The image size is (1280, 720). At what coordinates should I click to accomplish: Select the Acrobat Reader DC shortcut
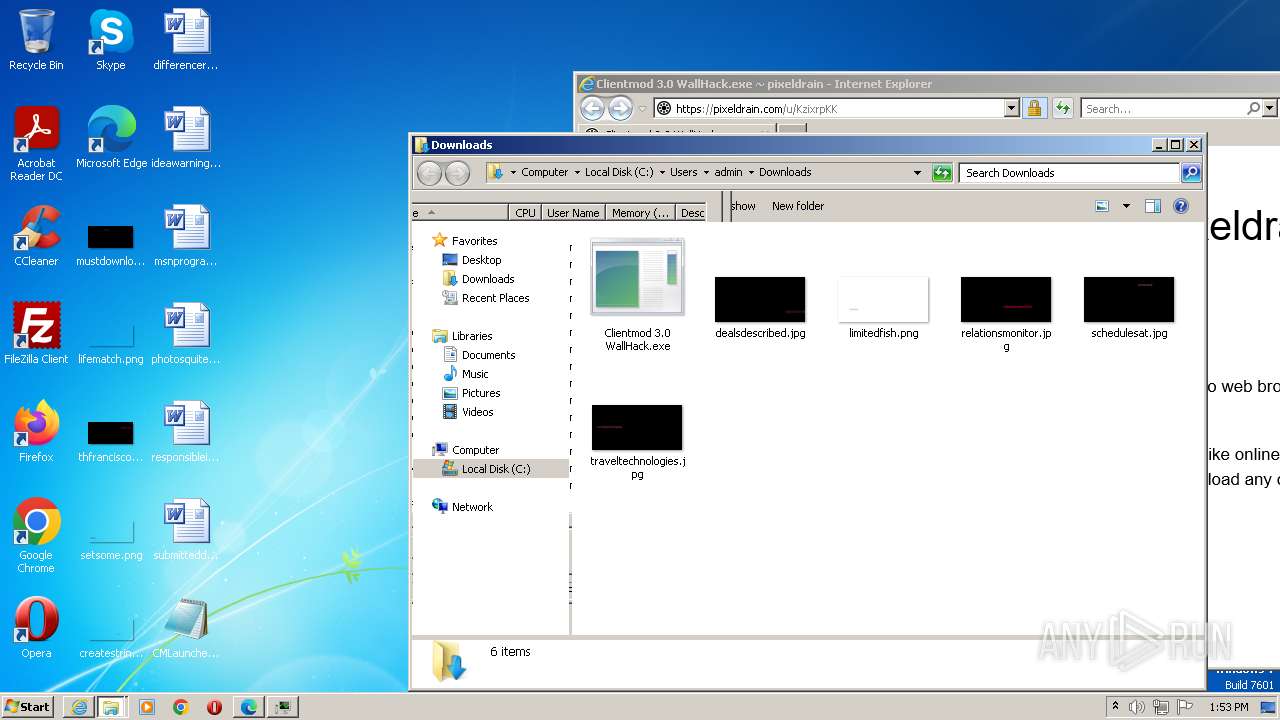tap(36, 144)
